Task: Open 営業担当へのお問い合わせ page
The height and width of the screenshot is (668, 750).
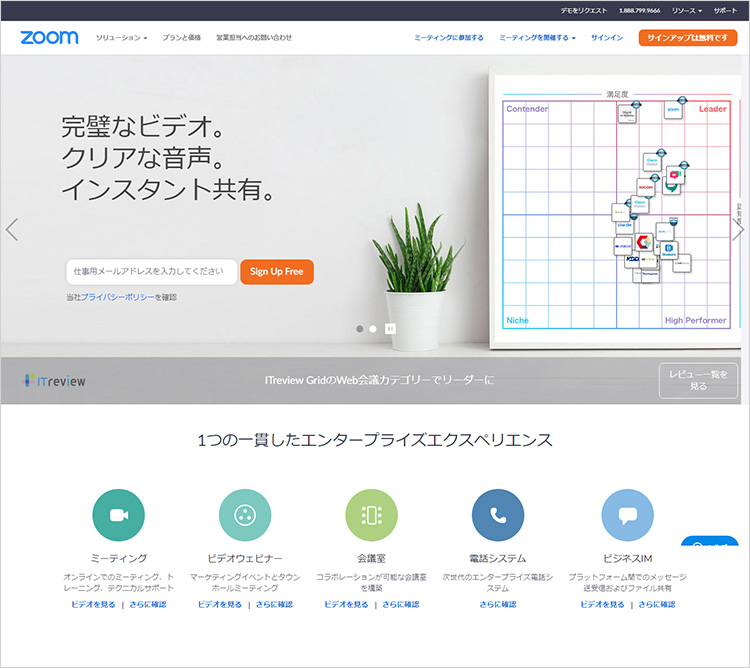Action: tap(254, 37)
